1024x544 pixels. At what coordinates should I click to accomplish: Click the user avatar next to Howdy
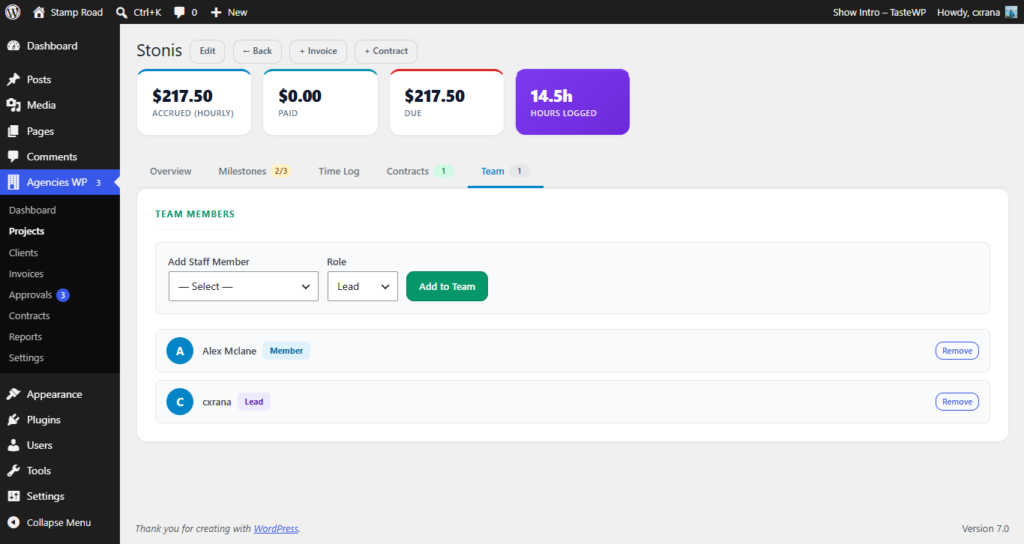click(1011, 12)
